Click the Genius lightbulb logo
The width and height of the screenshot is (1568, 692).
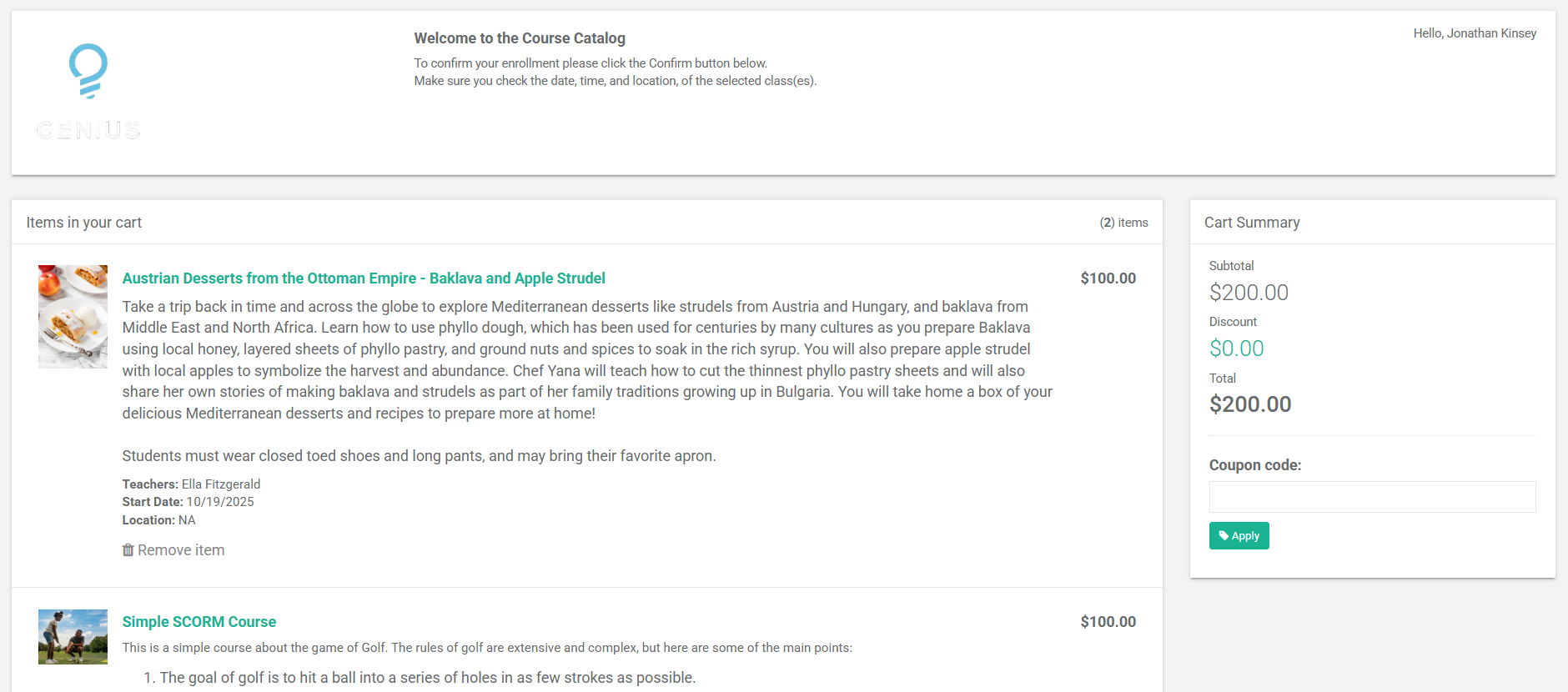[x=88, y=73]
